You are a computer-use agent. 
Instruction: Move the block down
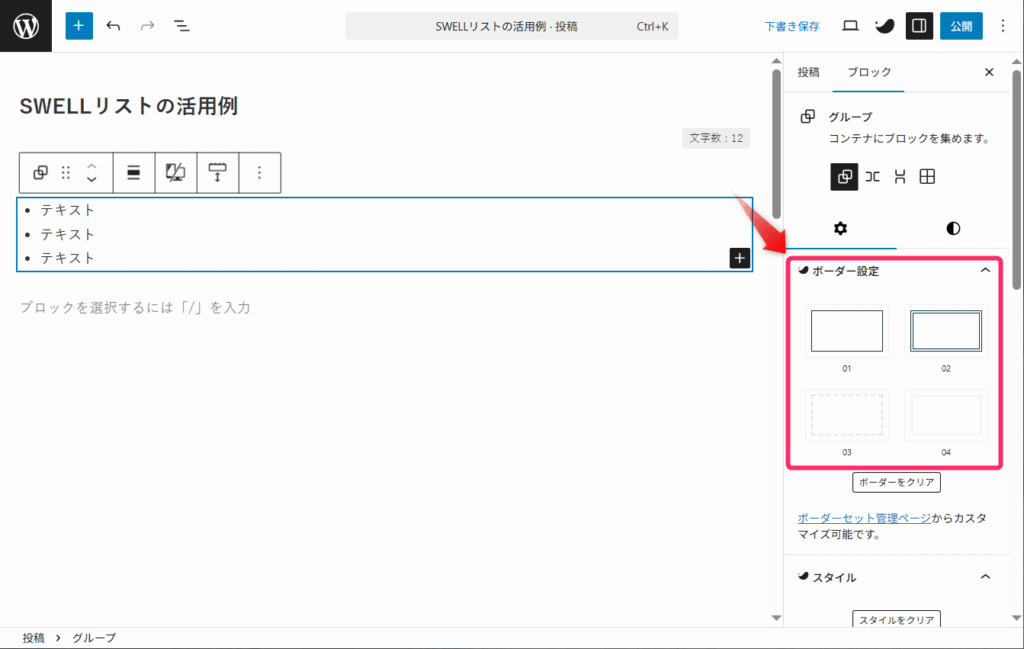[92, 180]
